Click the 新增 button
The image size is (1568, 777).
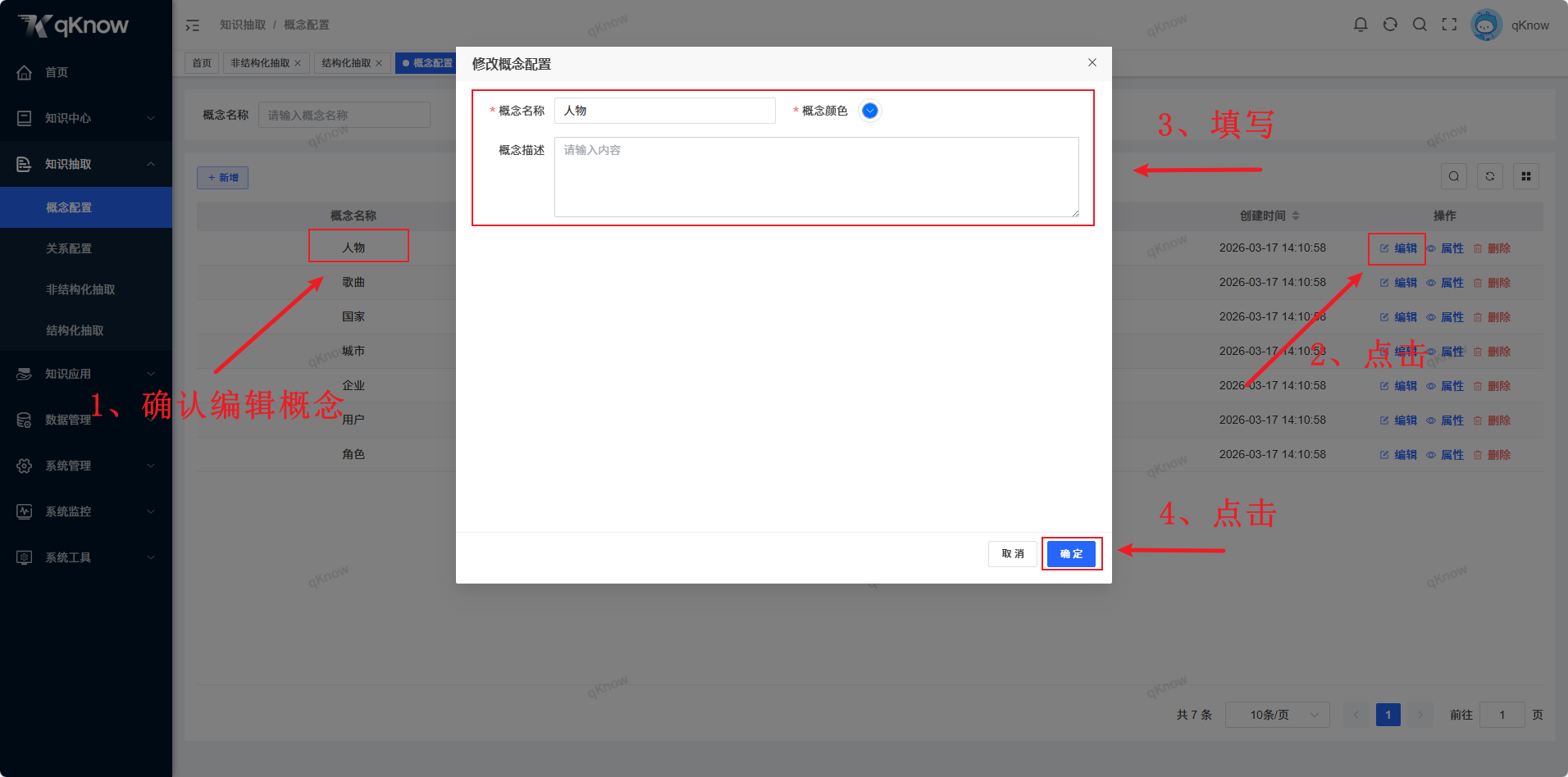(x=222, y=178)
